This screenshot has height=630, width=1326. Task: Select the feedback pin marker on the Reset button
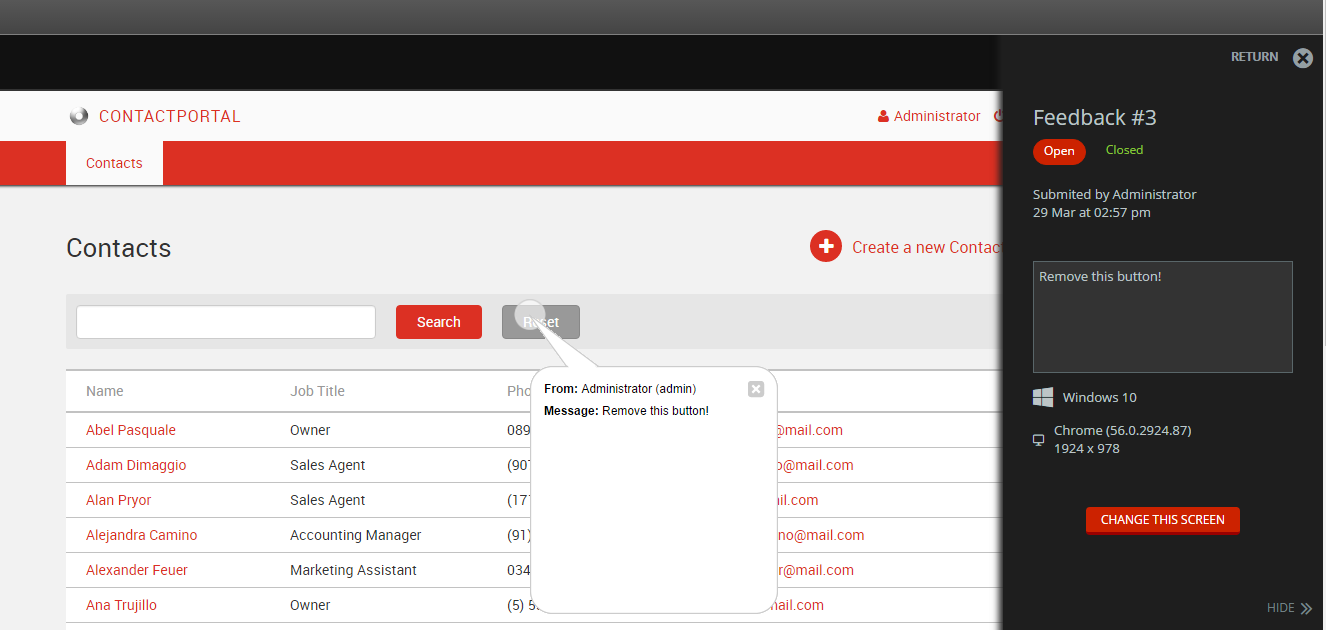(x=530, y=311)
